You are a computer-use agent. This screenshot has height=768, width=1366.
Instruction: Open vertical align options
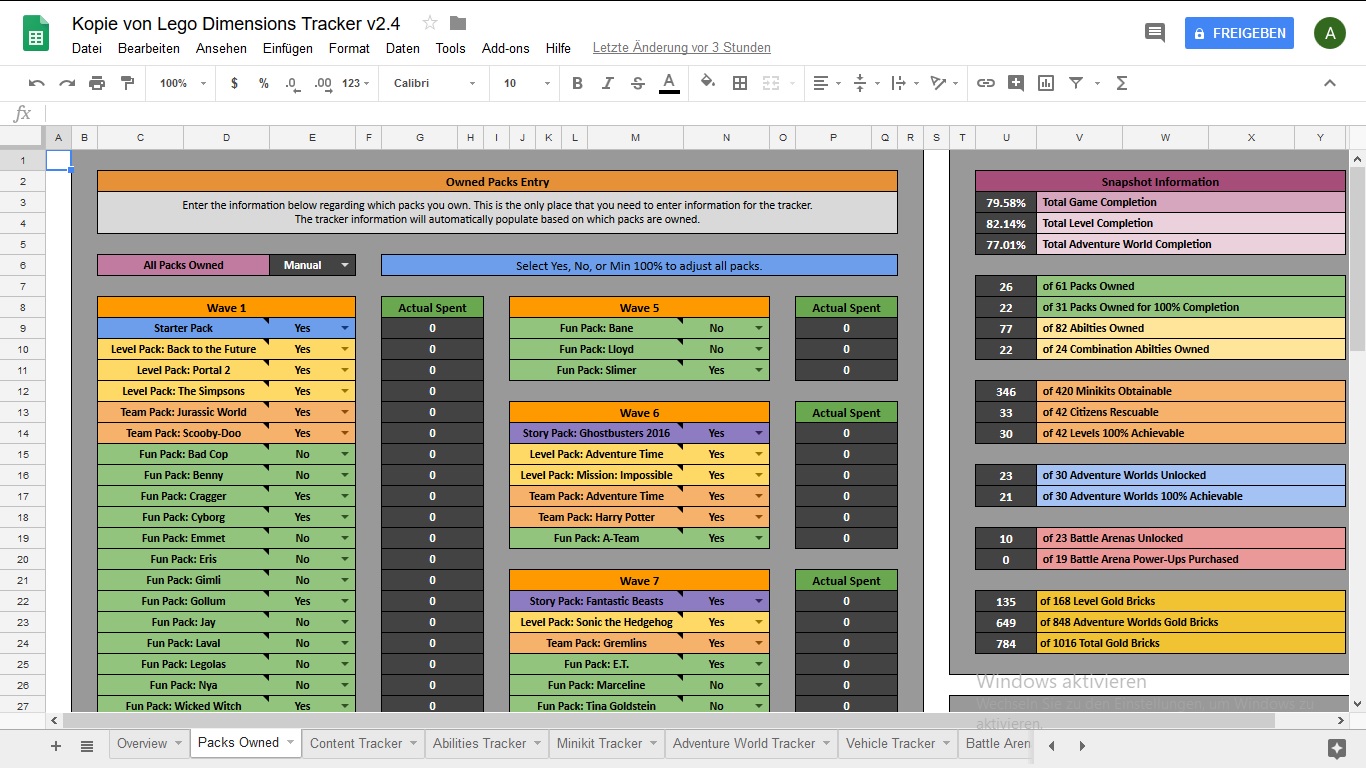coord(865,83)
